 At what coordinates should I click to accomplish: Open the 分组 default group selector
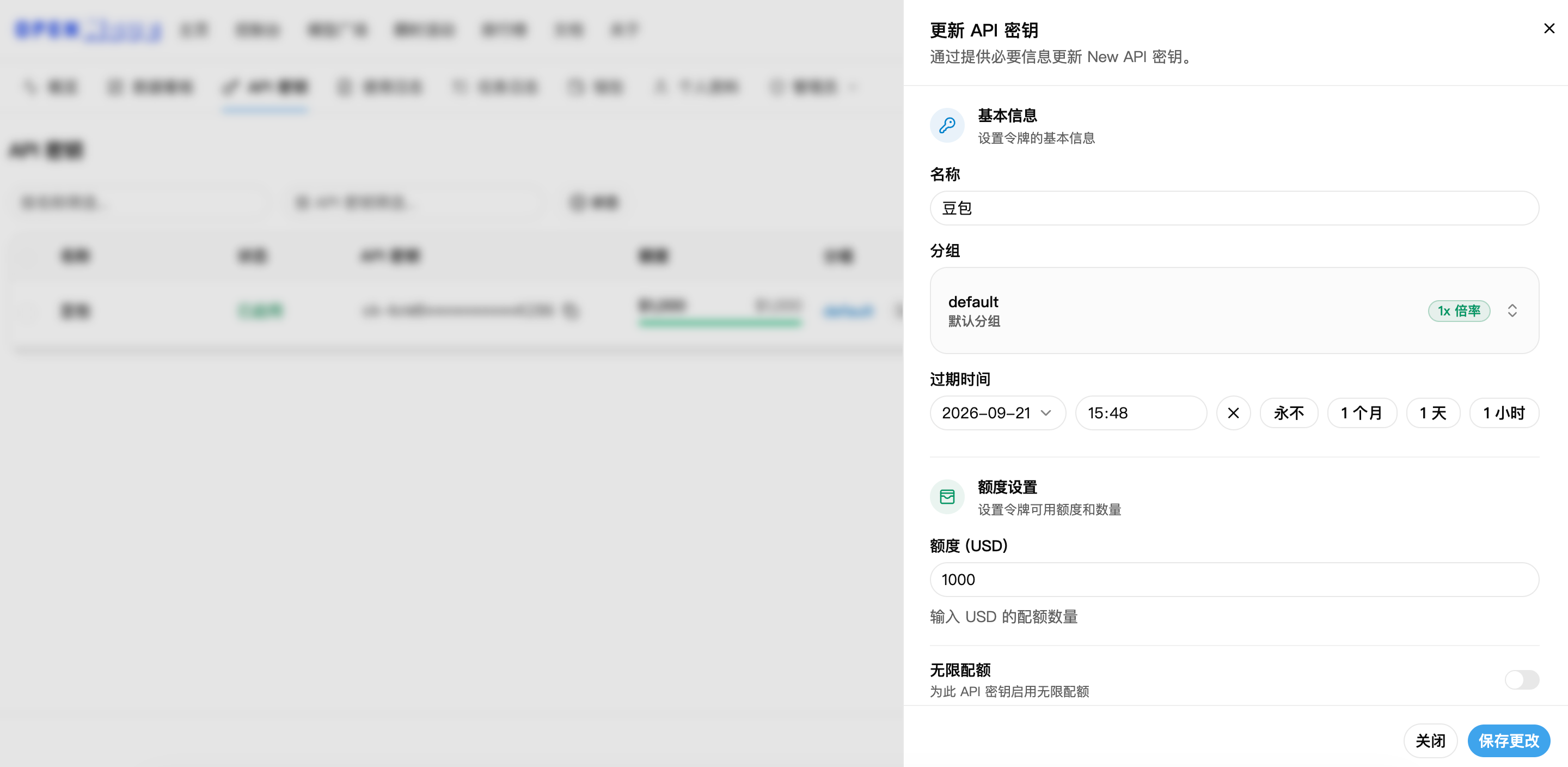[x=1234, y=311]
